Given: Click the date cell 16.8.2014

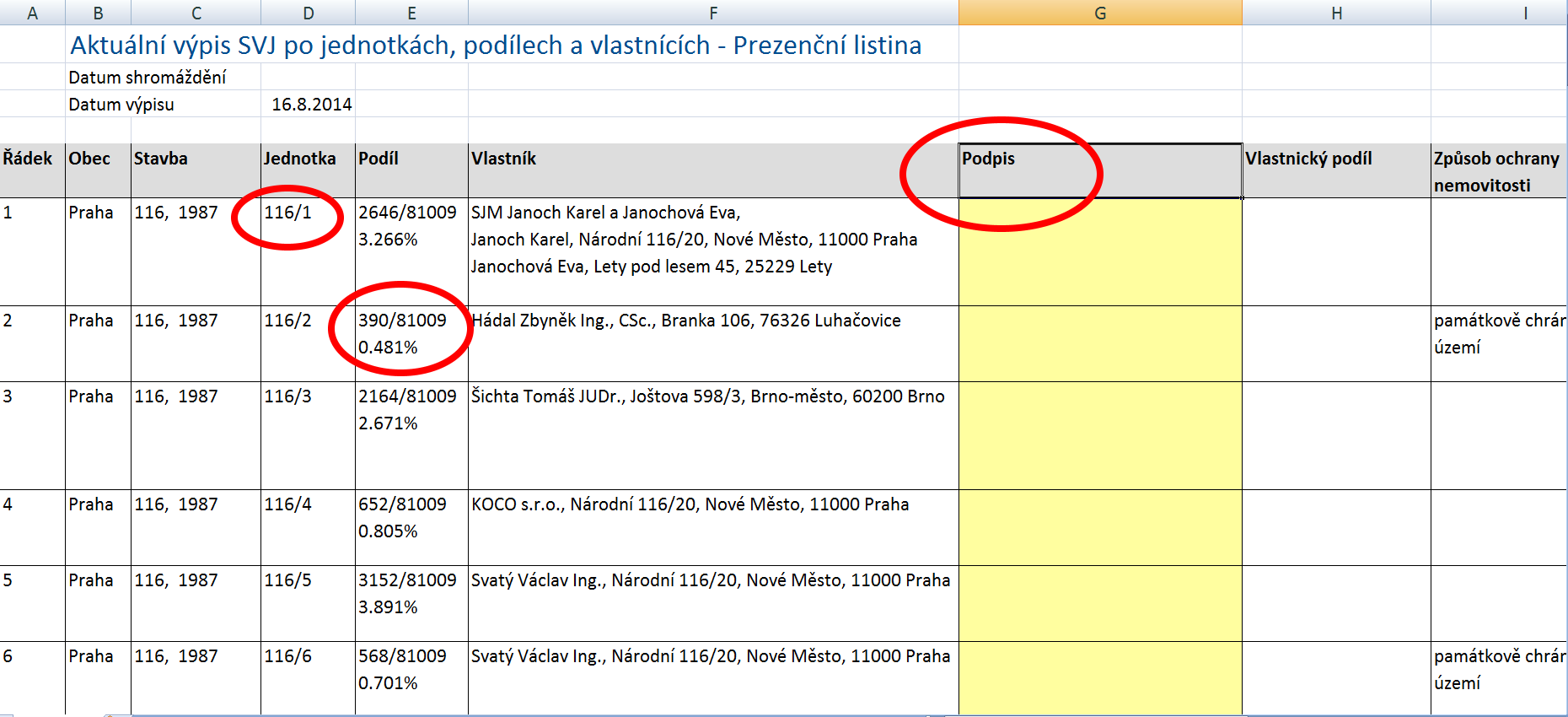Looking at the screenshot, I should (311, 105).
